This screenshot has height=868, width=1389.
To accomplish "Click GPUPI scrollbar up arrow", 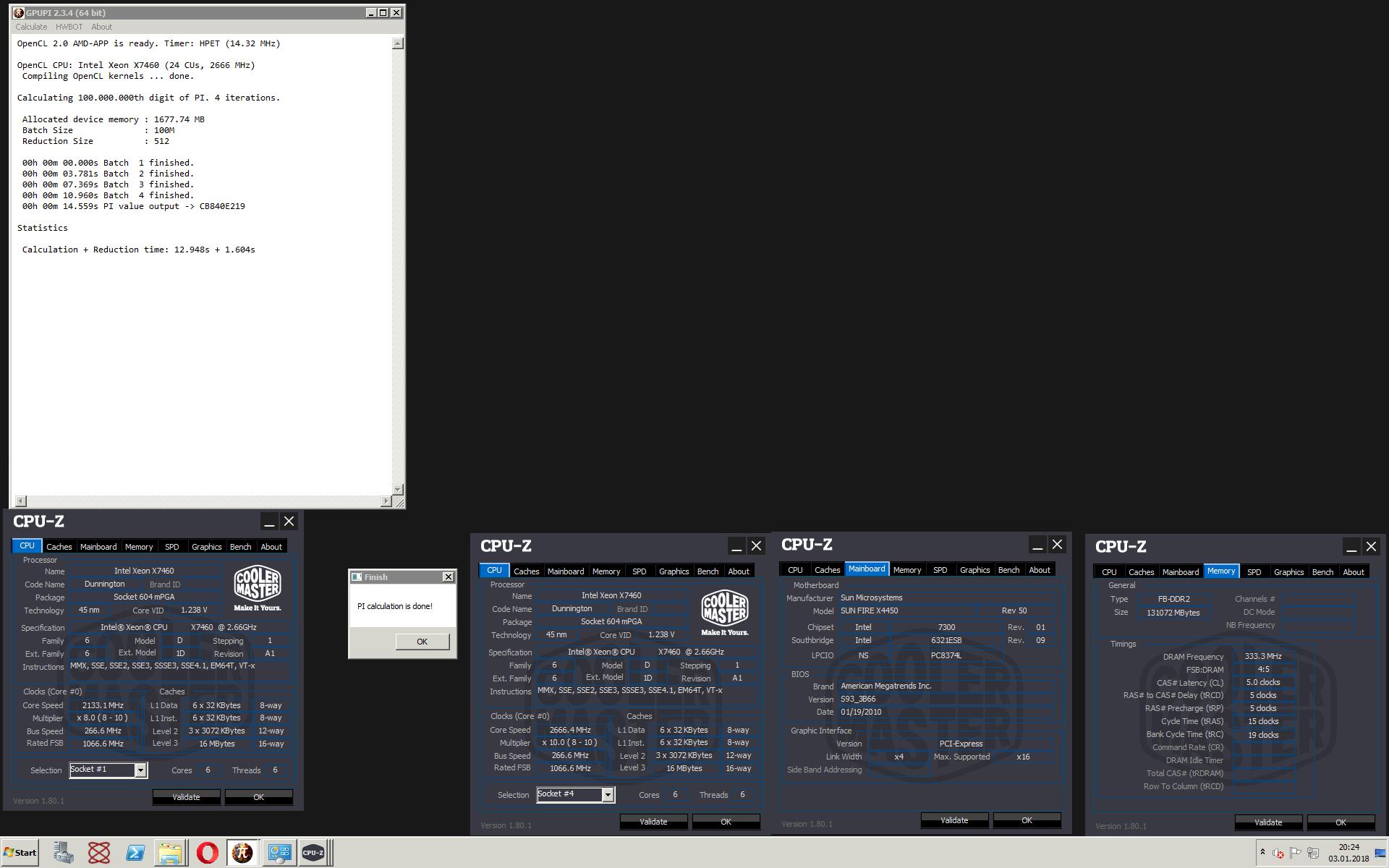I will click(398, 43).
